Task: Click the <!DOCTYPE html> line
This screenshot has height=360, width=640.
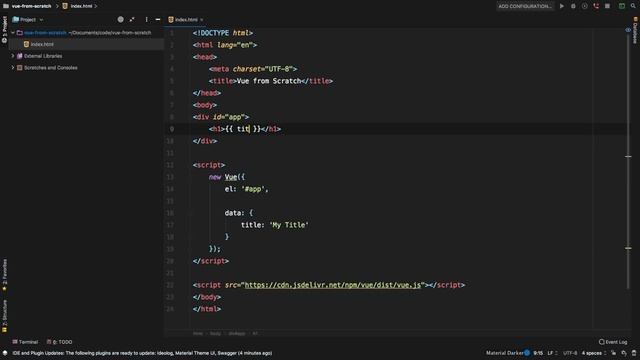Action: point(223,33)
